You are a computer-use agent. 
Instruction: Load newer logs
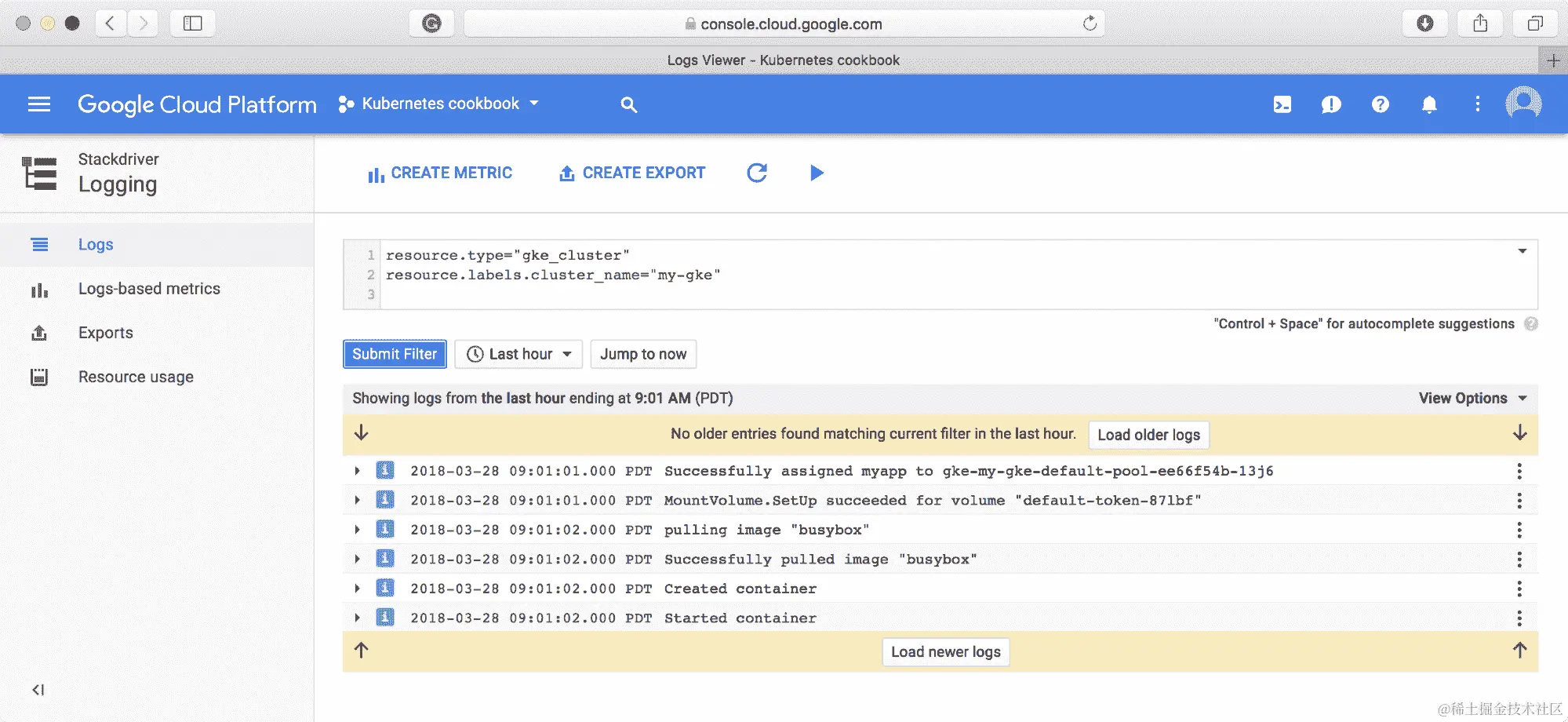point(945,652)
